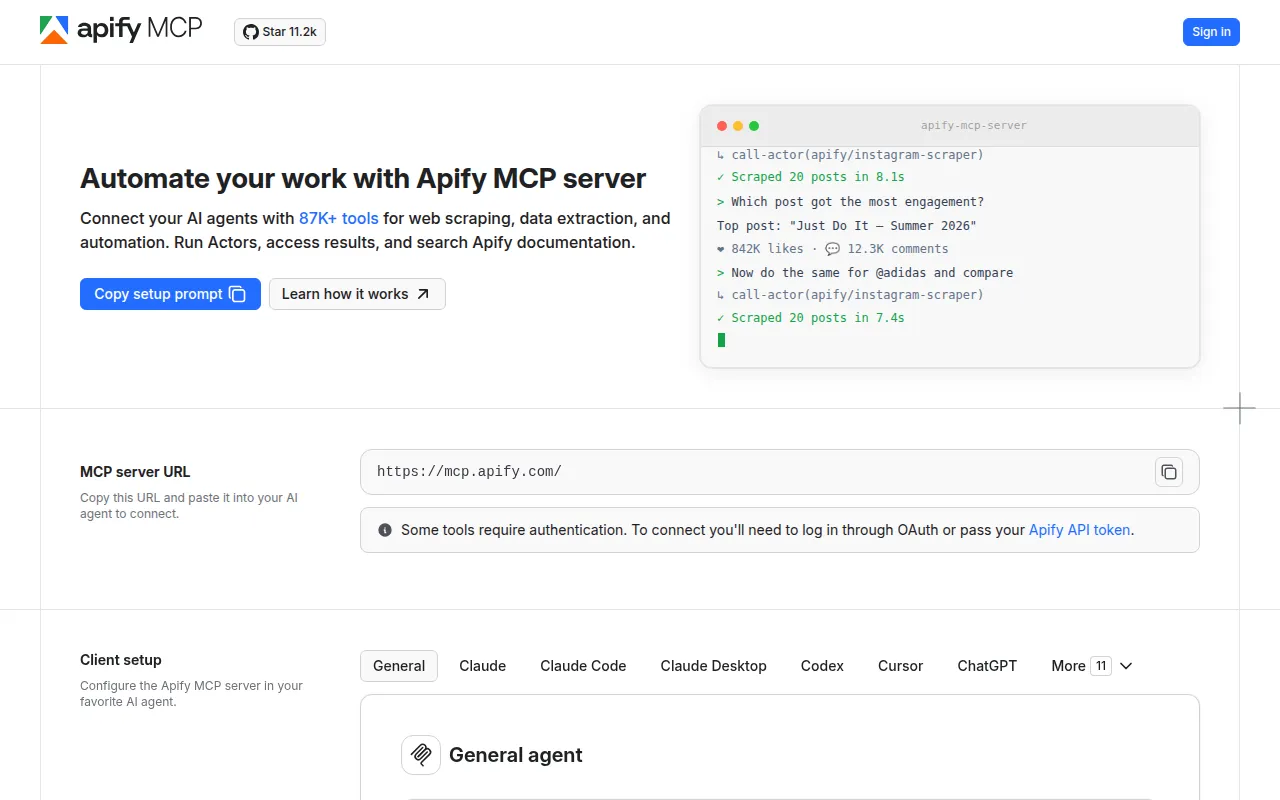This screenshot has height=800, width=1280.
Task: Switch to the Claude Desktop tab
Action: click(714, 666)
